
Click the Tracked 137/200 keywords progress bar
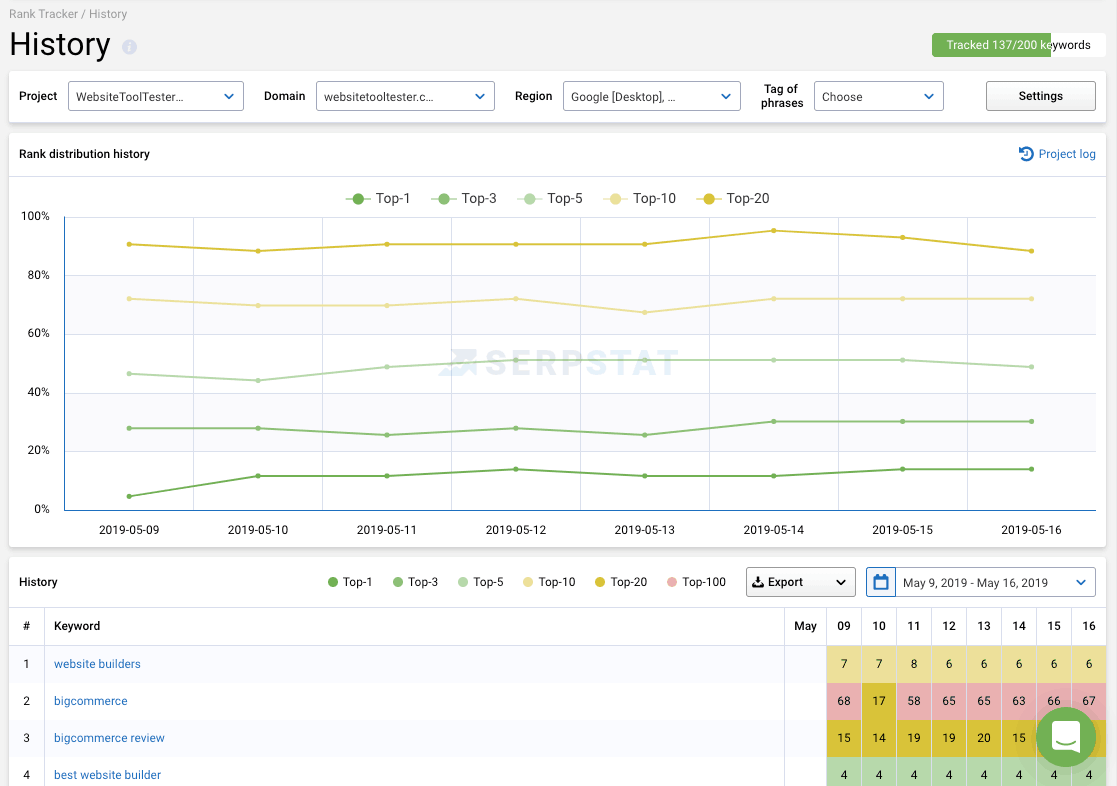pos(1019,45)
